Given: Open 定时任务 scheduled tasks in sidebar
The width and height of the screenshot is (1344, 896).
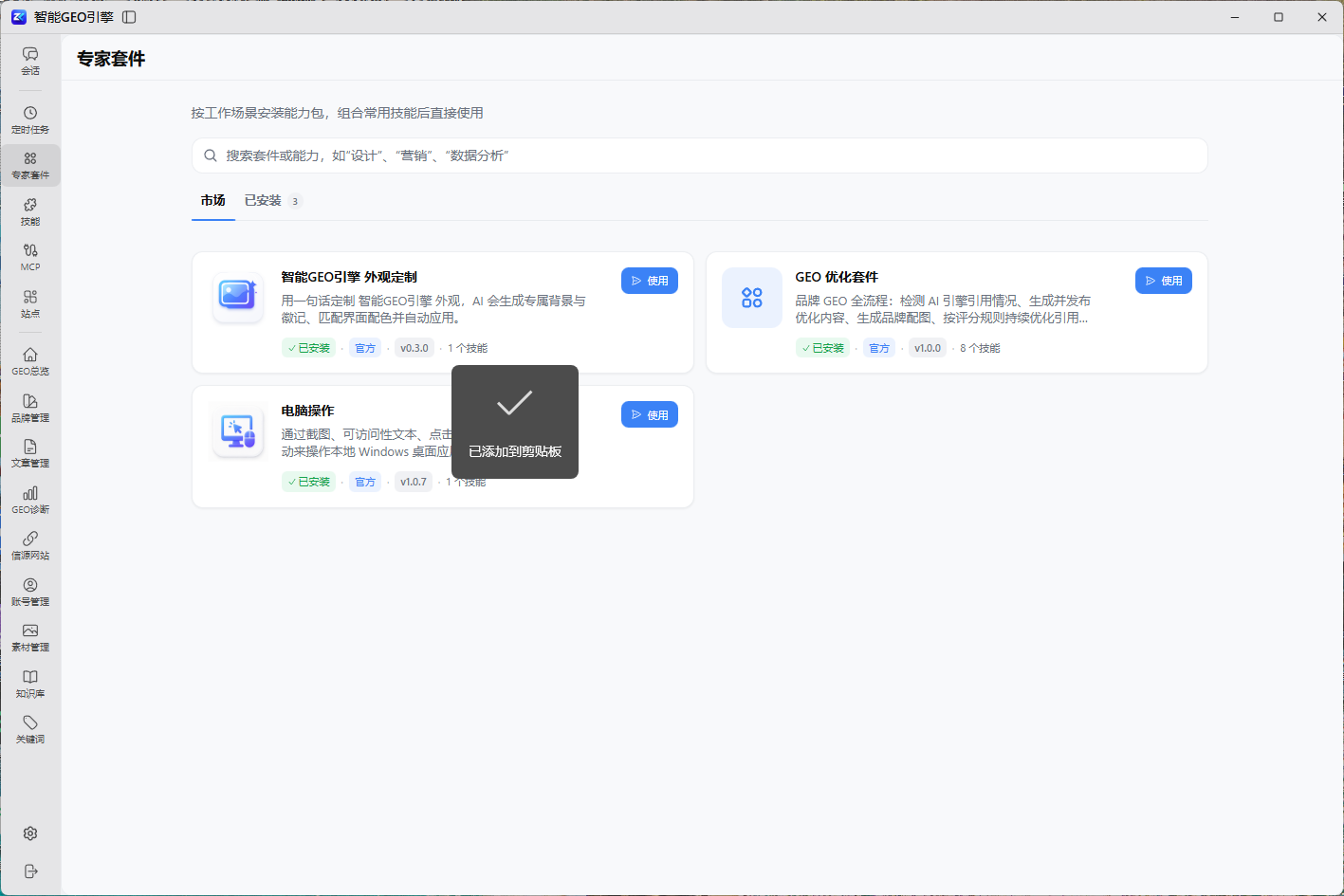Looking at the screenshot, I should tap(30, 119).
